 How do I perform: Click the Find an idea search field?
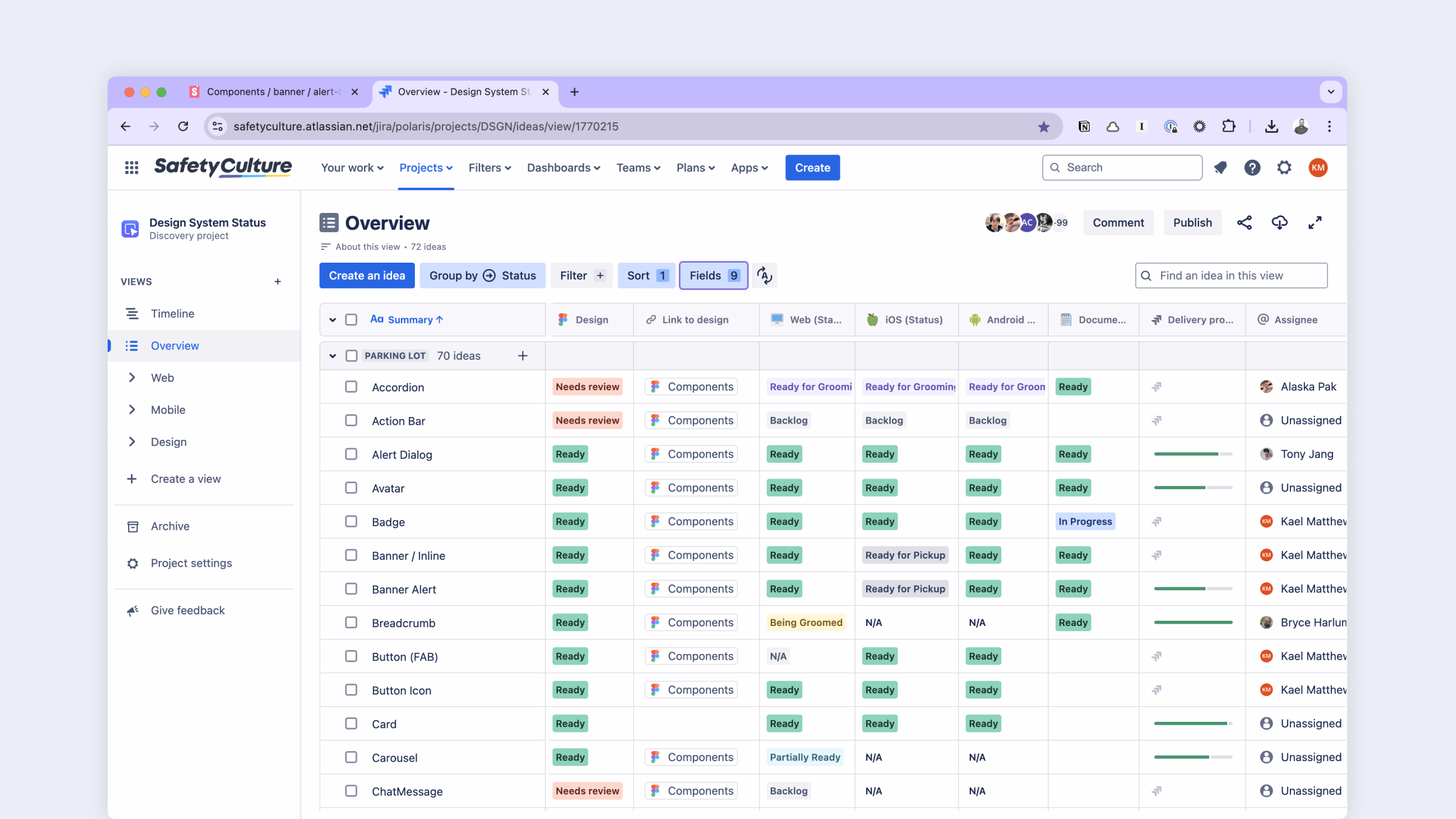(x=1231, y=276)
